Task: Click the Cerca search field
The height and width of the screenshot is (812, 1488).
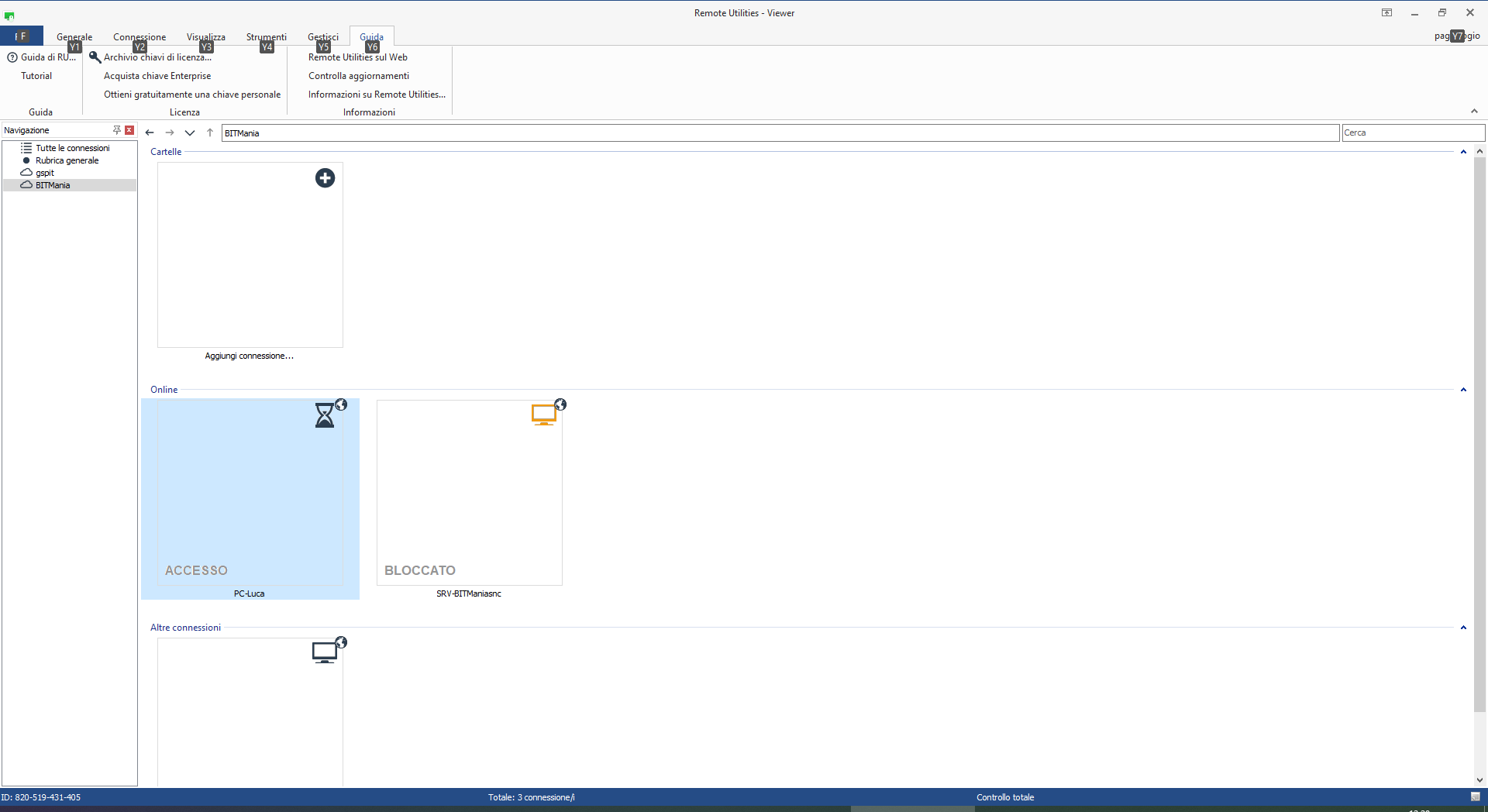Action: coord(1413,132)
